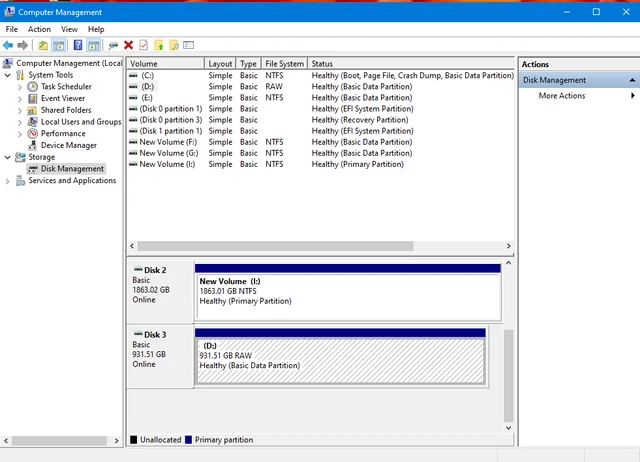Collapse the System Tools tree node
The height and width of the screenshot is (462, 640).
pos(8,75)
